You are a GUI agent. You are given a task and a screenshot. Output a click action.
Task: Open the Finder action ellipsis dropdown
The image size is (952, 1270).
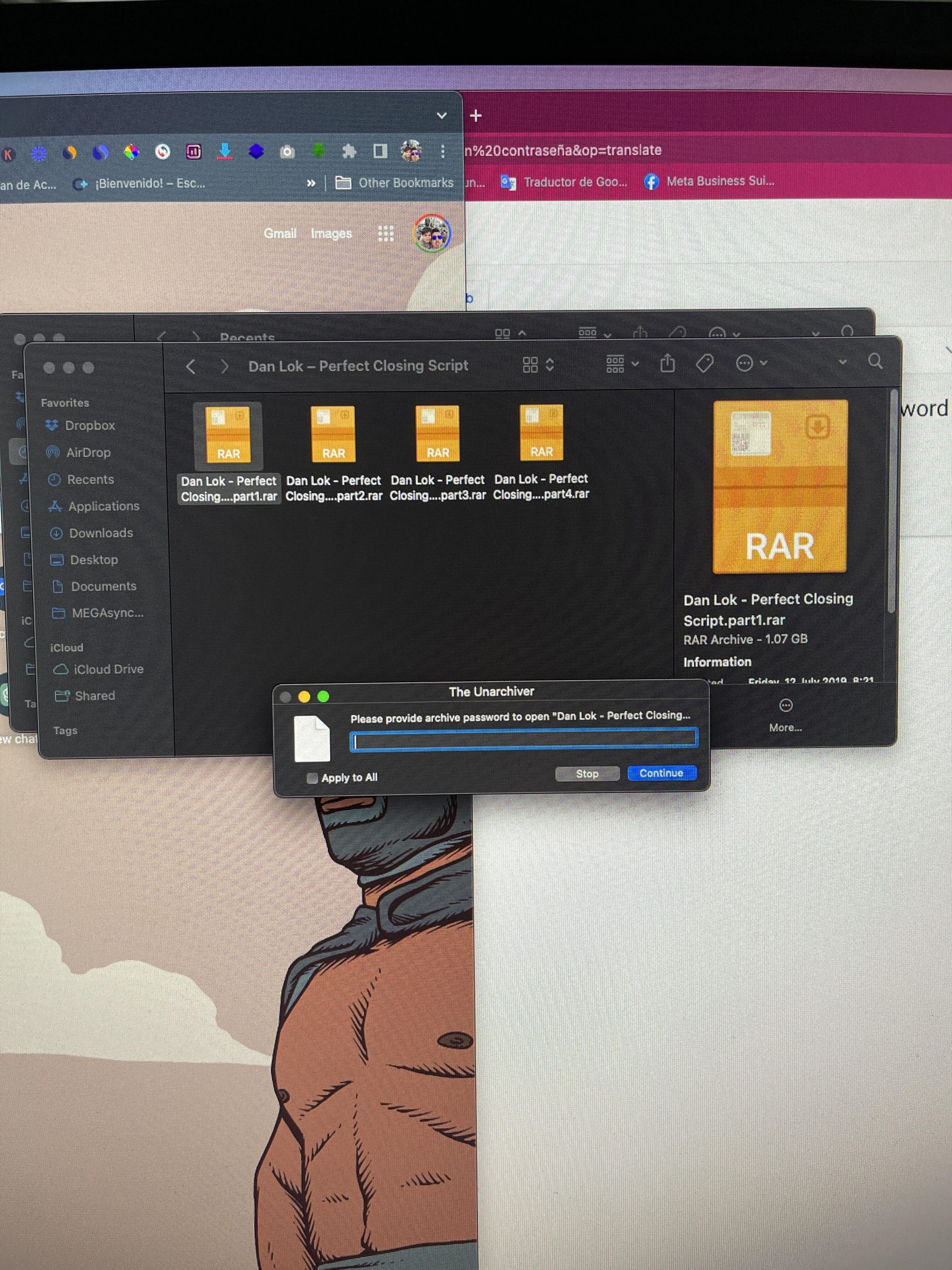point(751,363)
